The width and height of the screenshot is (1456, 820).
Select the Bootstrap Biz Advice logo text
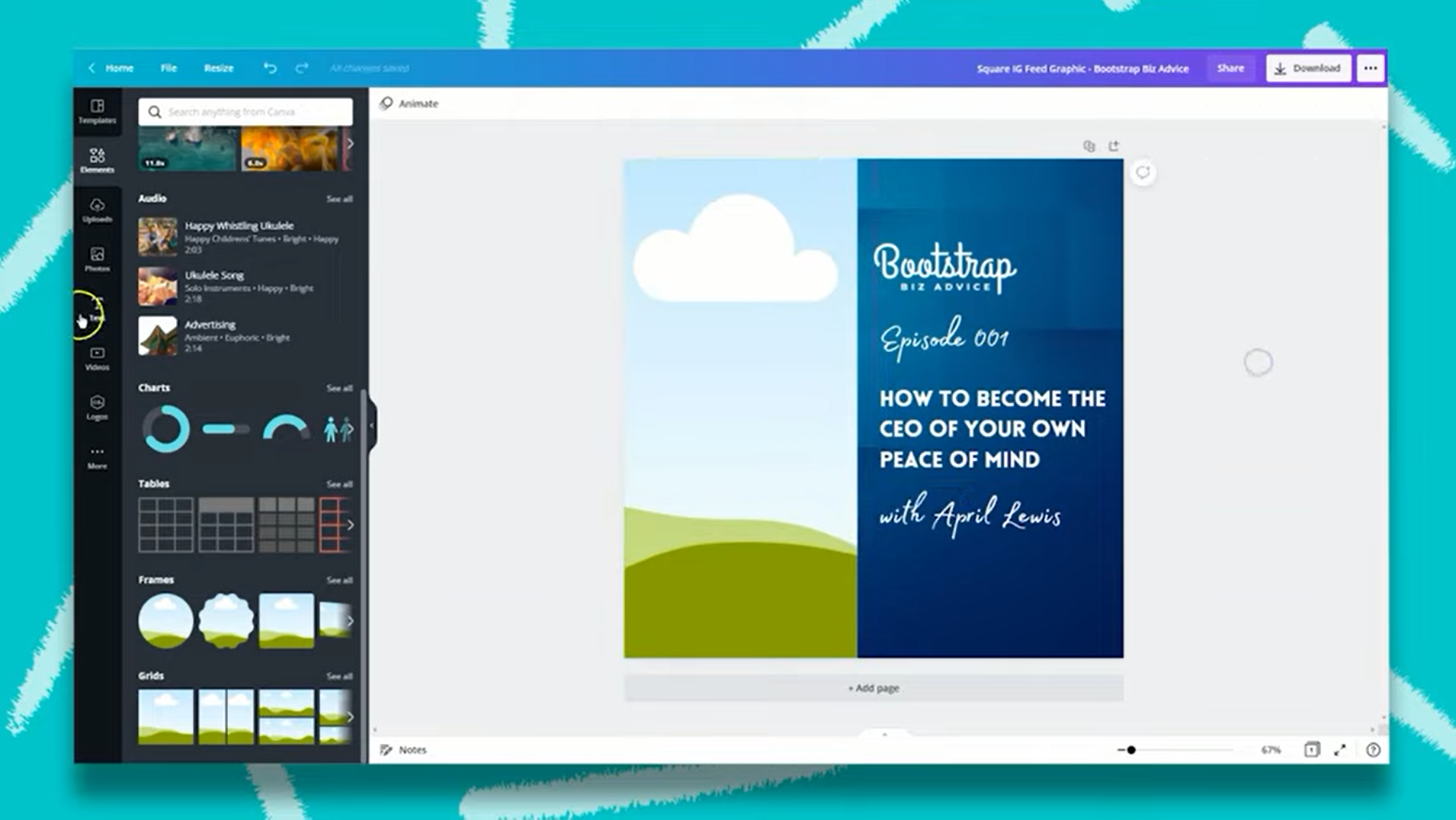[944, 268]
